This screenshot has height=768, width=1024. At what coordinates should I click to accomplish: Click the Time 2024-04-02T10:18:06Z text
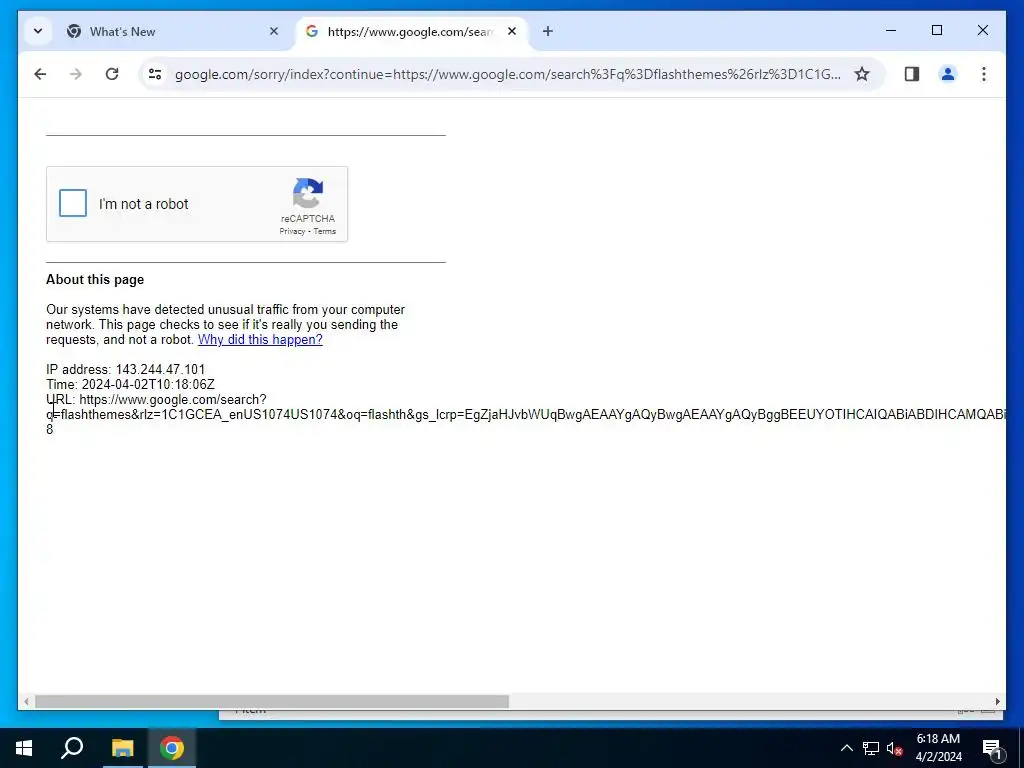click(130, 385)
